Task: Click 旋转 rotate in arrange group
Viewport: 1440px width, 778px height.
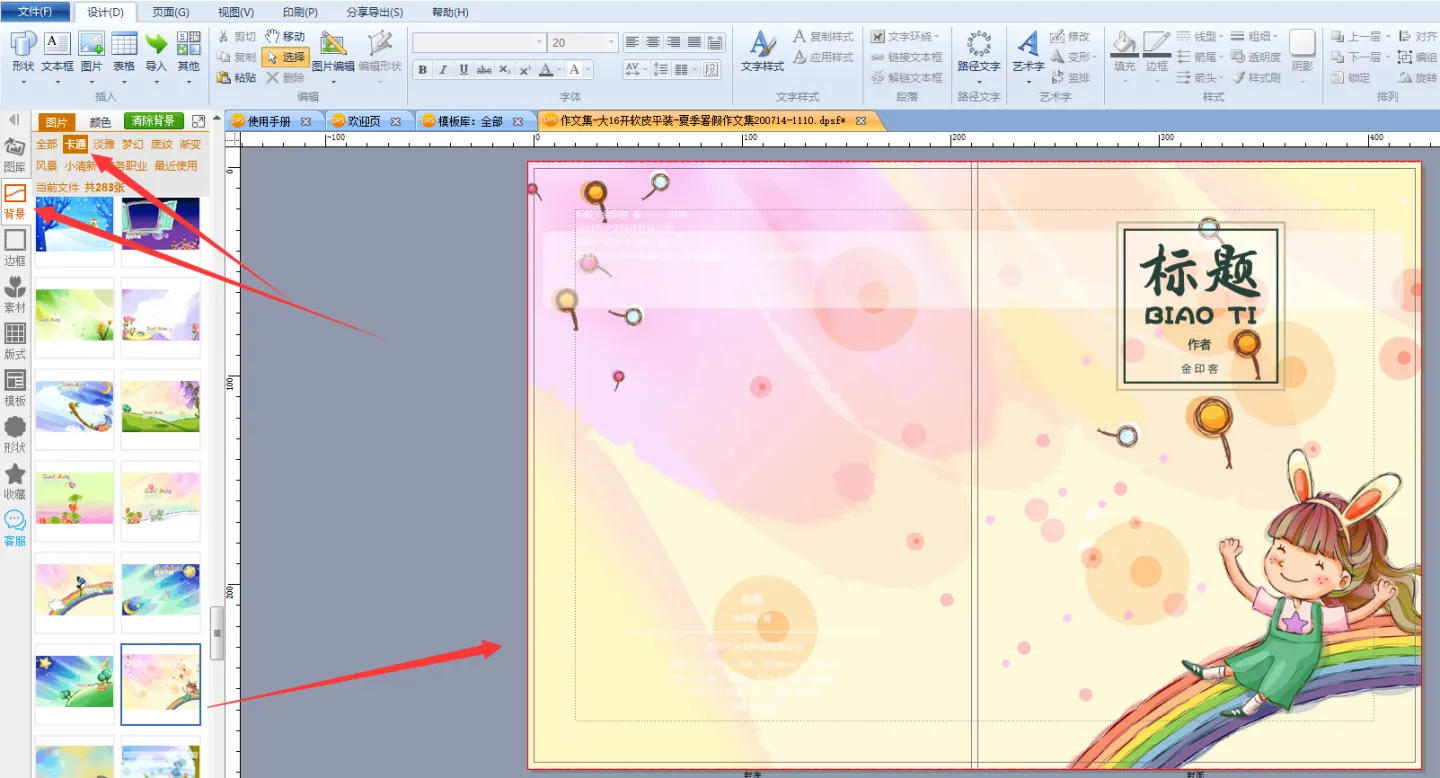Action: click(1417, 77)
